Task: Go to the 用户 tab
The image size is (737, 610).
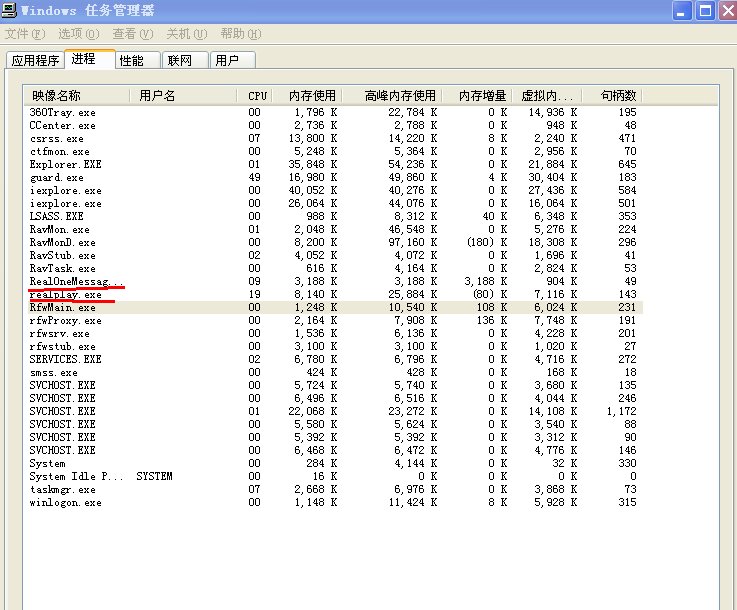Action: [228, 60]
